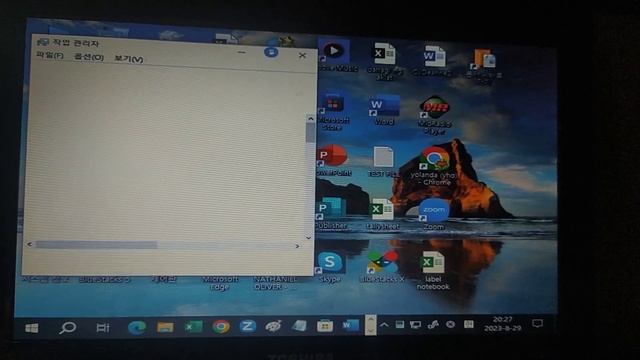The image size is (640, 360).
Task: Launch Microsoft Edge from the taskbar
Action: coord(137,327)
